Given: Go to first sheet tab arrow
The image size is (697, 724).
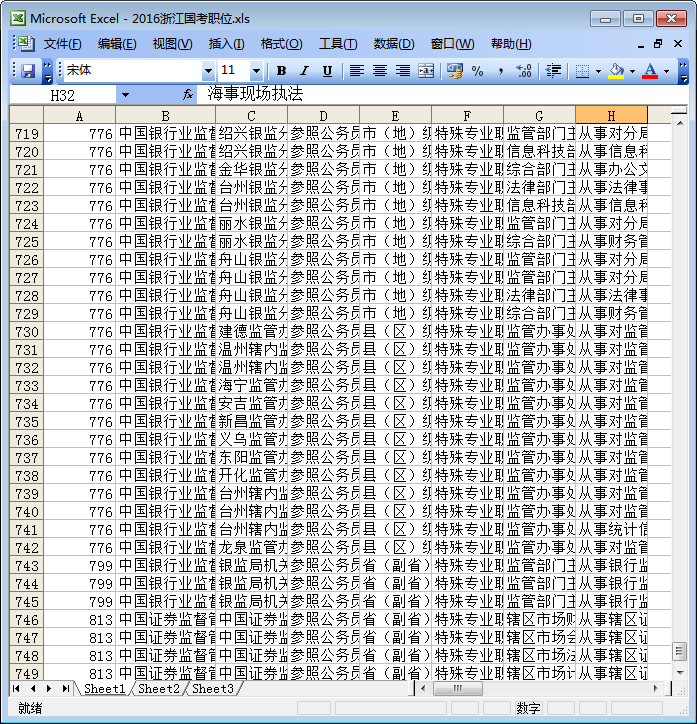Looking at the screenshot, I should point(17,688).
